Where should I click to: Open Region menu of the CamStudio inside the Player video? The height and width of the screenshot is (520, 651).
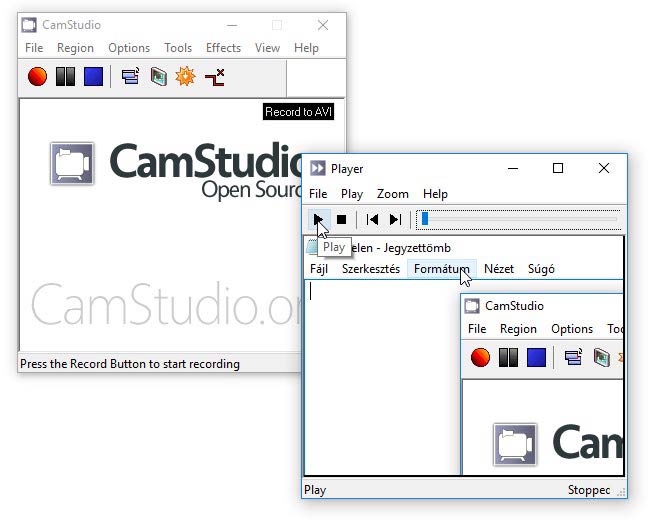(518, 329)
